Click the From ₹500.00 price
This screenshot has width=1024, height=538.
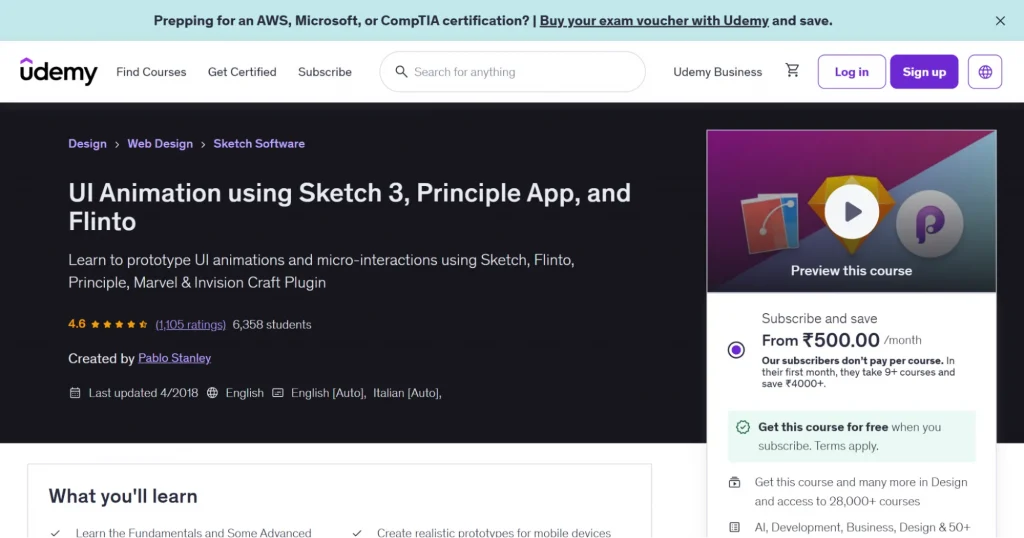coord(820,340)
